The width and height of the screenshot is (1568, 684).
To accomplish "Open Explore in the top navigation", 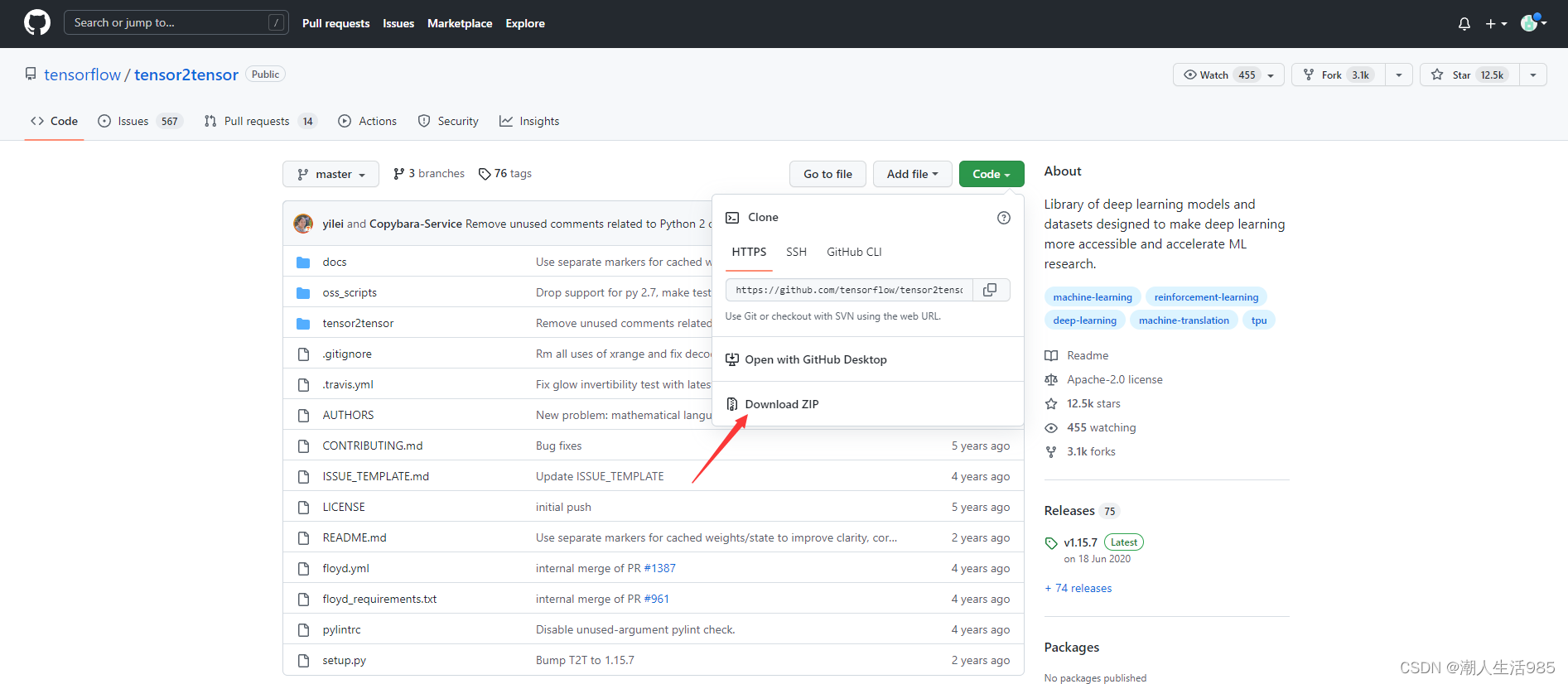I will 525,23.
